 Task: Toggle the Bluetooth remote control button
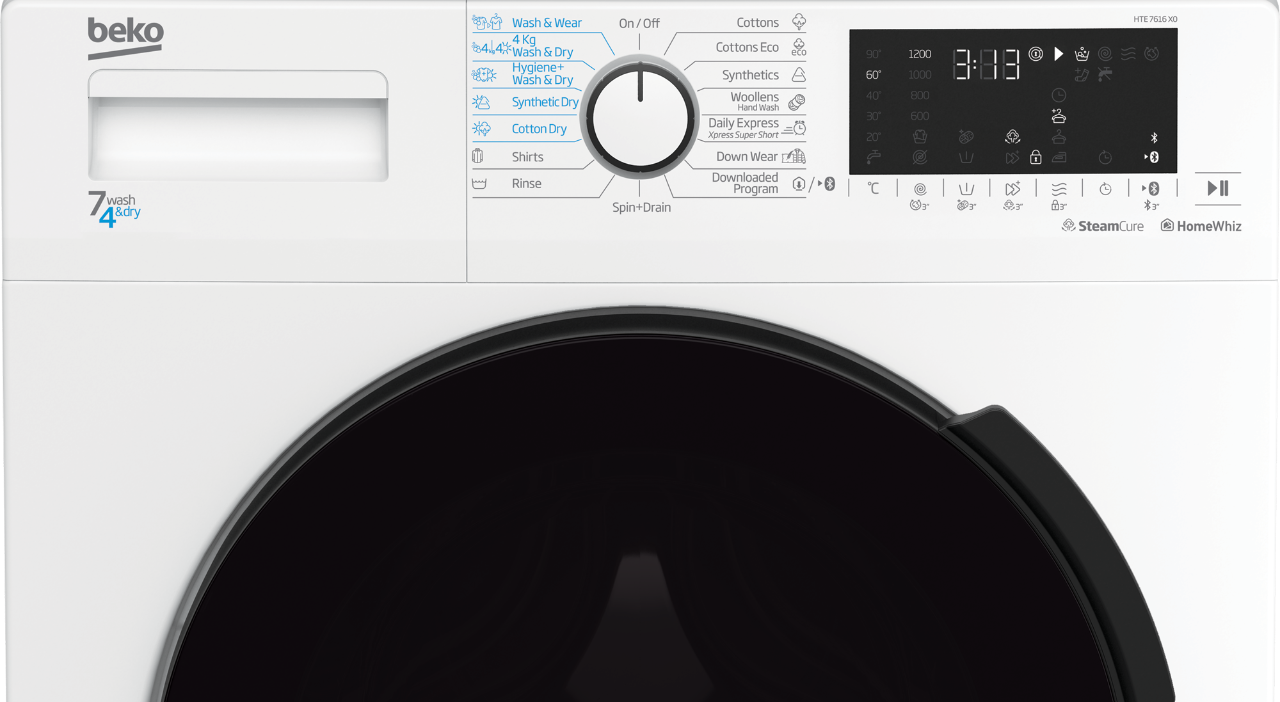click(1151, 188)
